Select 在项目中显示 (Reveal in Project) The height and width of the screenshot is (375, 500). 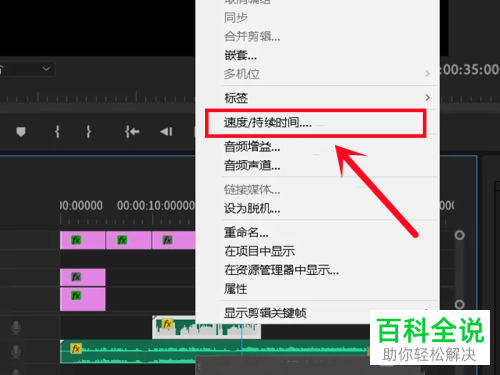click(x=260, y=251)
